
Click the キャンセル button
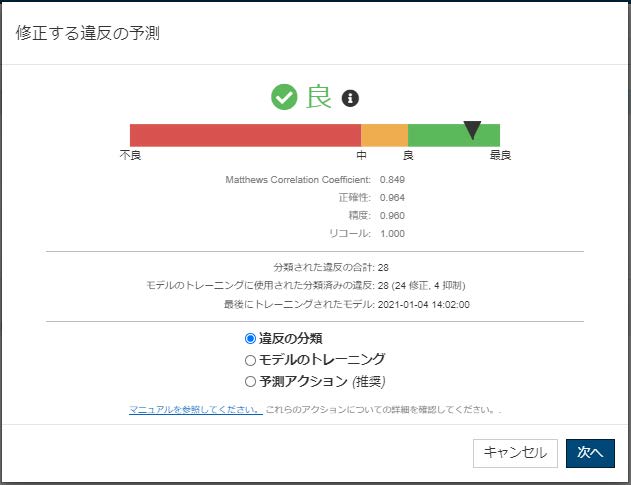515,453
